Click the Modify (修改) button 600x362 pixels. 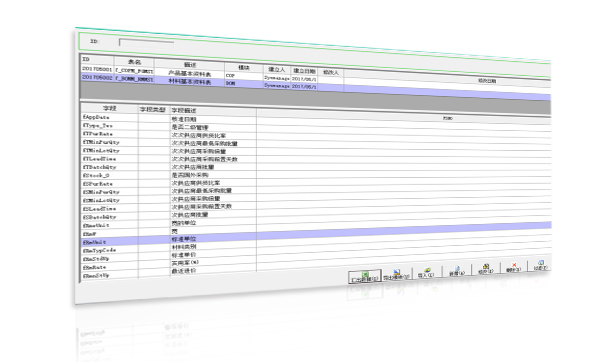click(486, 269)
